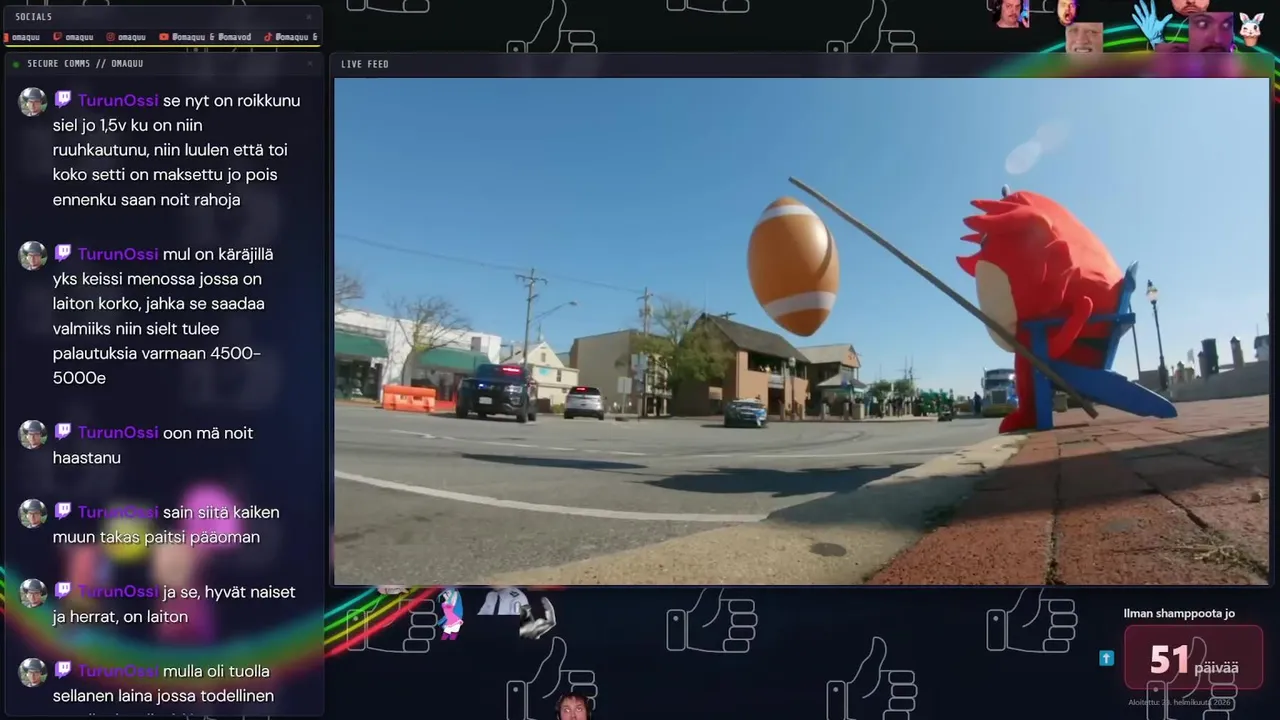1280x720 pixels.
Task: Close the Socials panel
Action: 308,17
